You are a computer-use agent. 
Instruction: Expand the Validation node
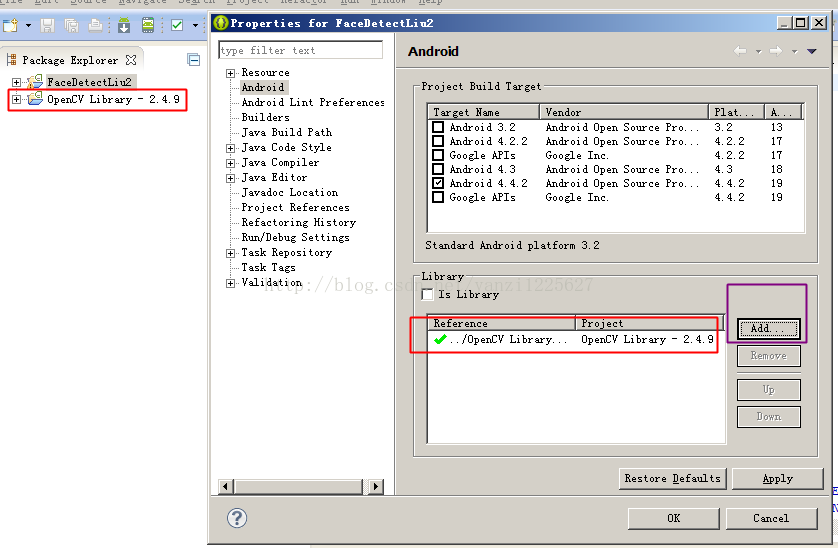[x=230, y=283]
